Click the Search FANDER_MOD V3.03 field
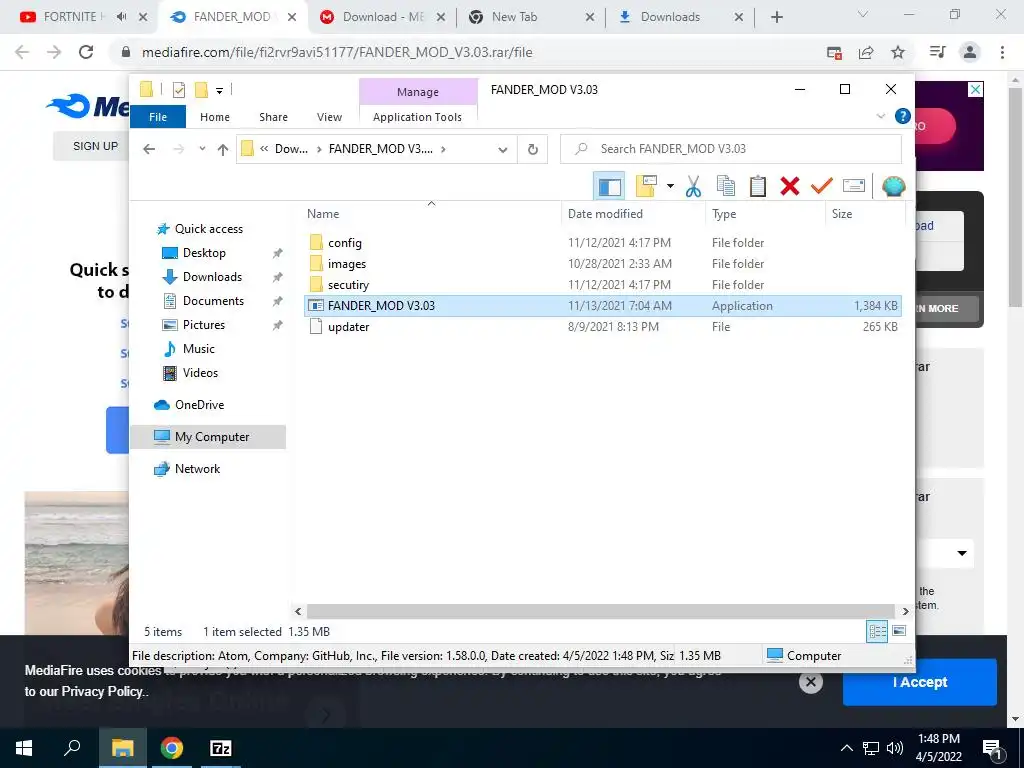1024x768 pixels. pos(731,149)
